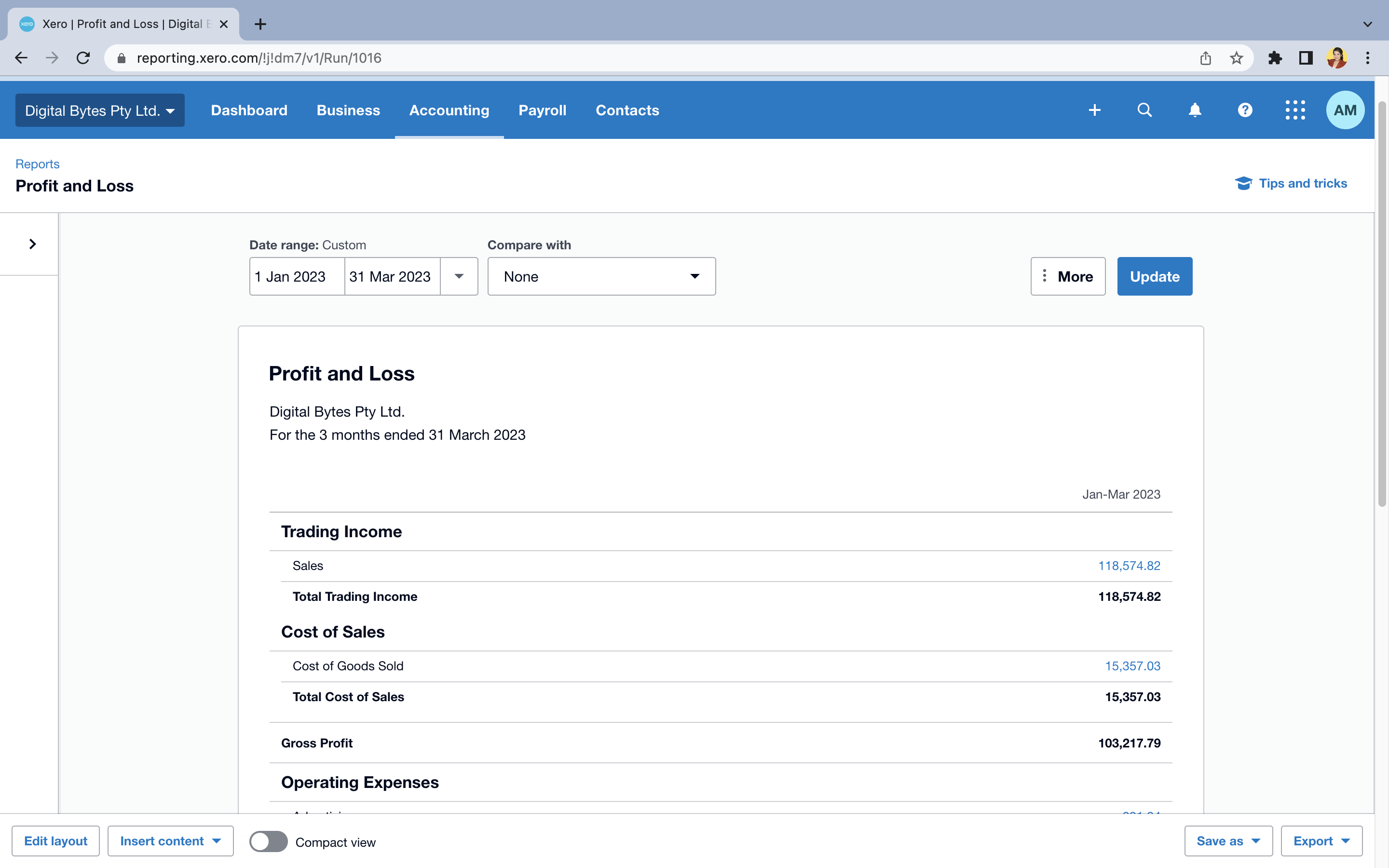Image resolution: width=1389 pixels, height=868 pixels.
Task: Open Digital Bytes Pty Ltd. organisation menu
Action: coord(100,110)
